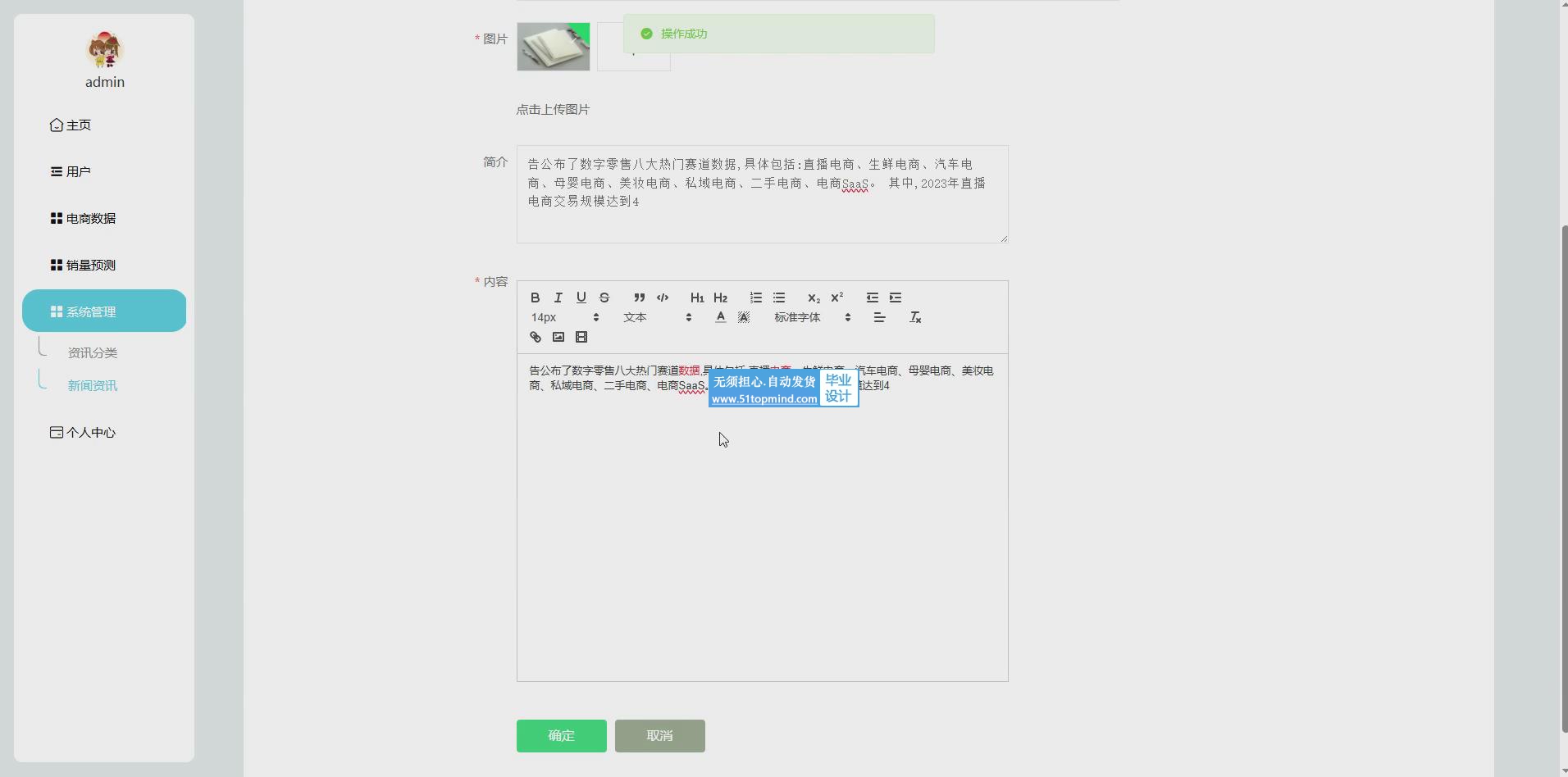The width and height of the screenshot is (1568, 777).
Task: Apply the ordered list icon
Action: pos(756,298)
